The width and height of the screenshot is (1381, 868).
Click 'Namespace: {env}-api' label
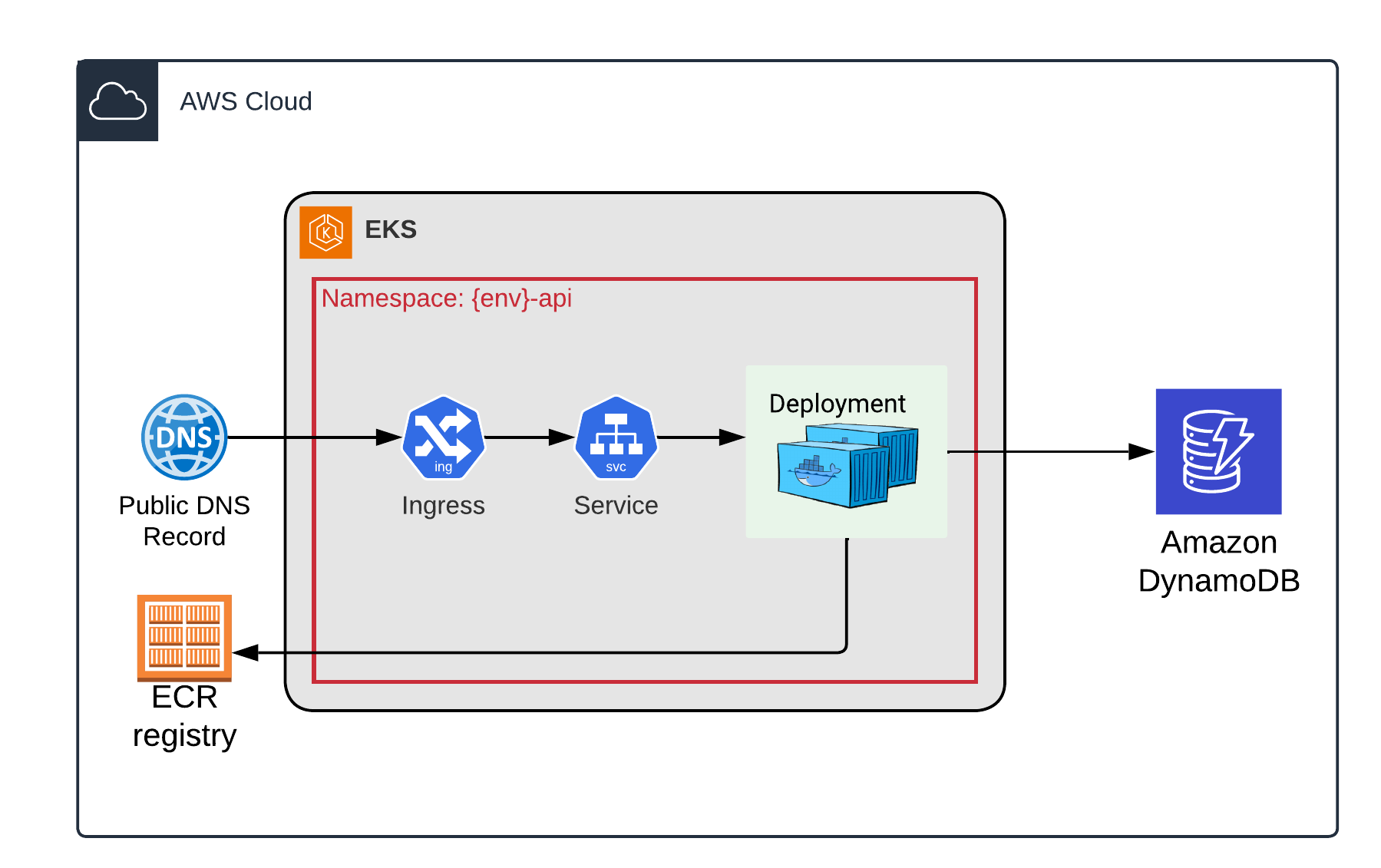click(x=446, y=298)
